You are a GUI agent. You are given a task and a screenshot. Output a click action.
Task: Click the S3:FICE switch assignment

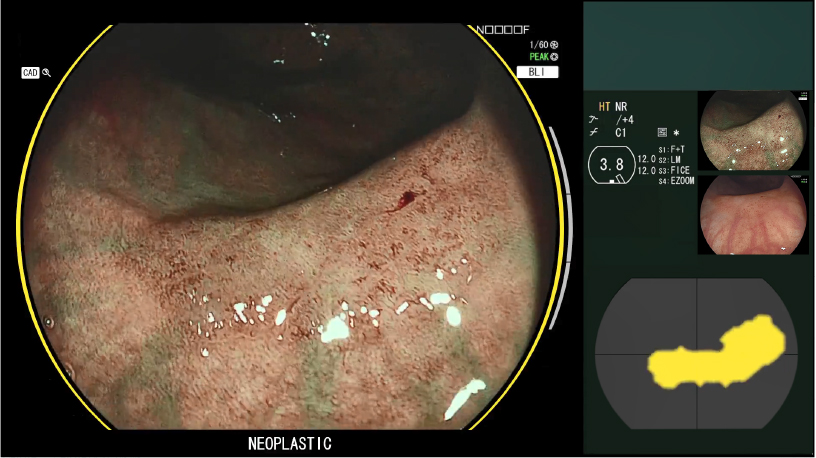coord(674,171)
